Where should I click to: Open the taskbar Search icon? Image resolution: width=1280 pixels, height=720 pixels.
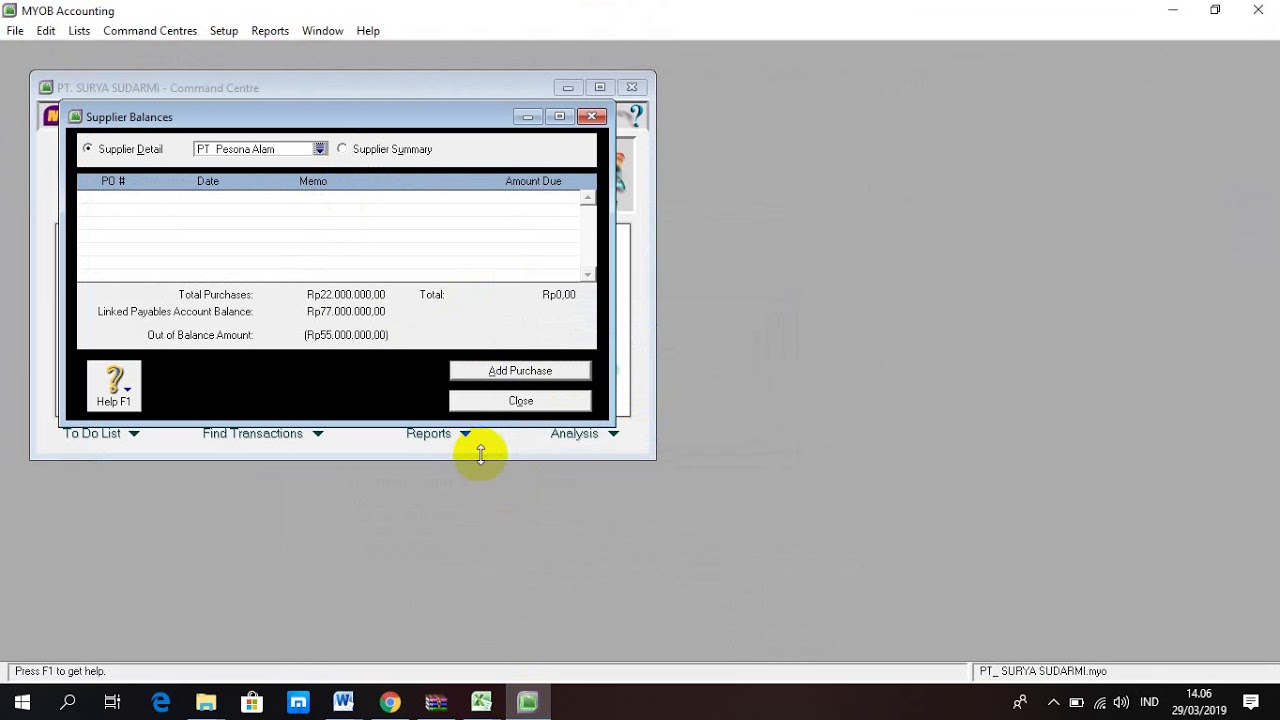[x=68, y=702]
